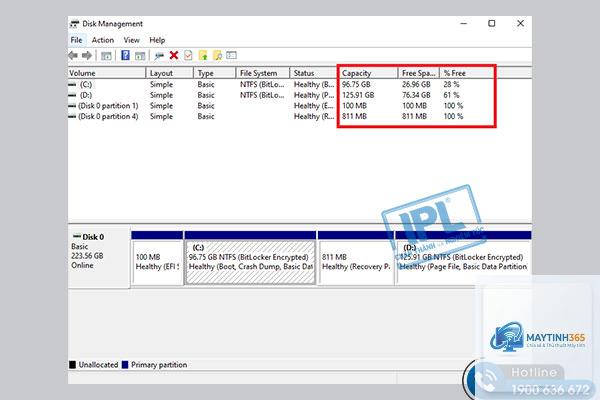The height and width of the screenshot is (400, 600).
Task: Click the Primary partition blue legend swatch
Action: click(x=125, y=365)
